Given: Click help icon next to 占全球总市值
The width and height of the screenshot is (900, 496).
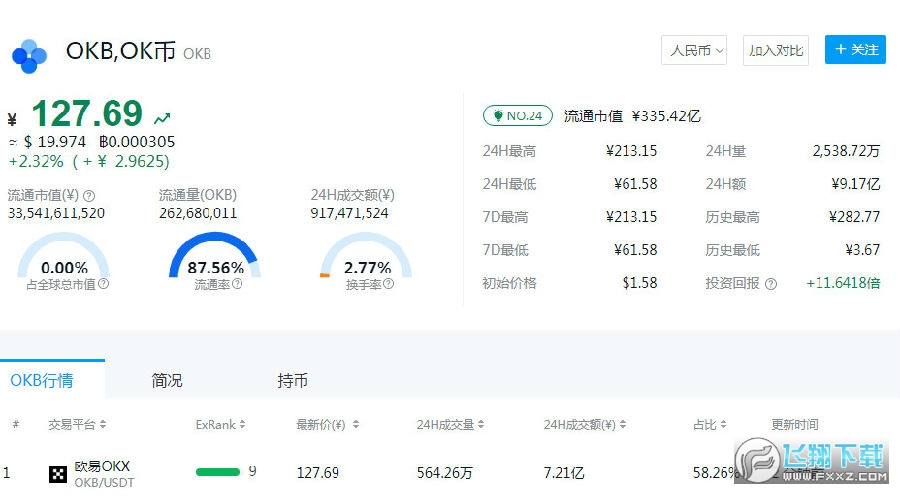Looking at the screenshot, I should 104,284.
